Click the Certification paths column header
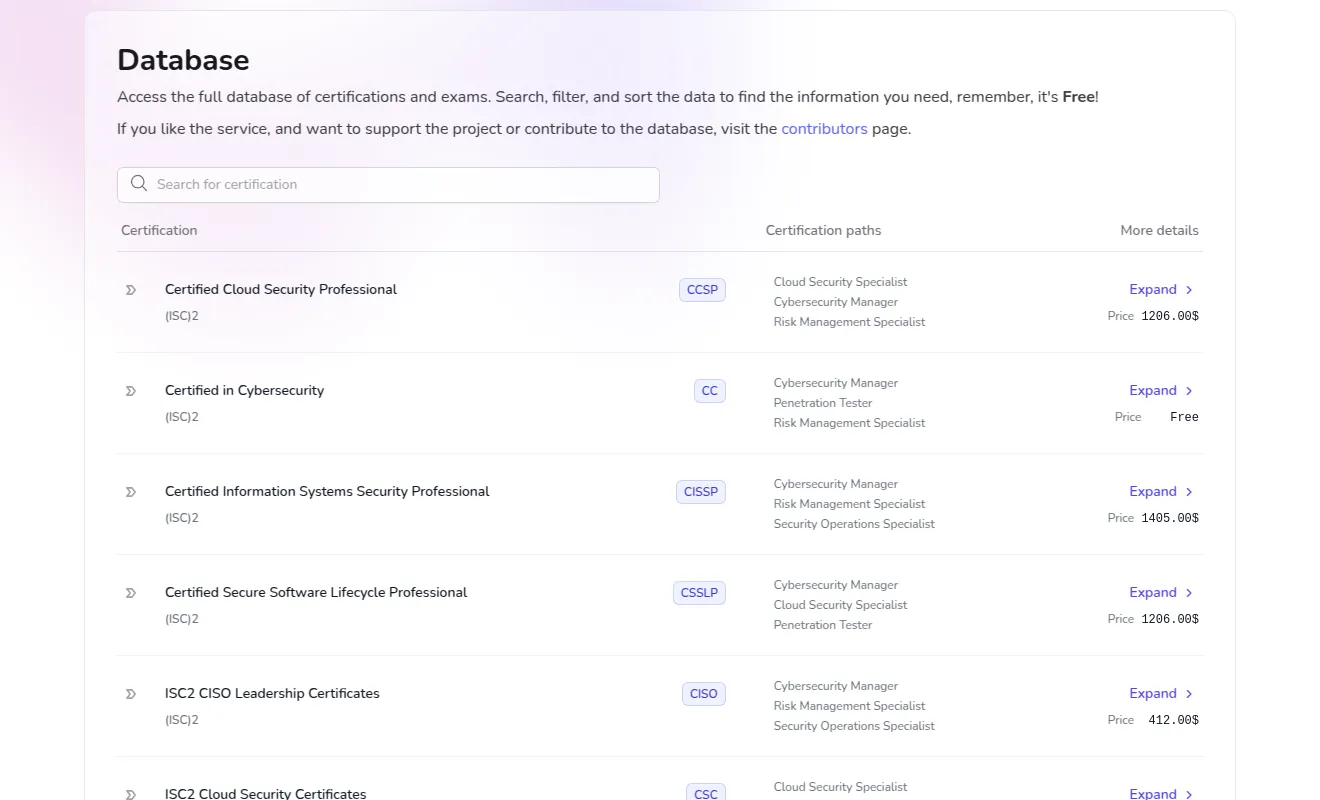The width and height of the screenshot is (1320, 800). point(823,230)
